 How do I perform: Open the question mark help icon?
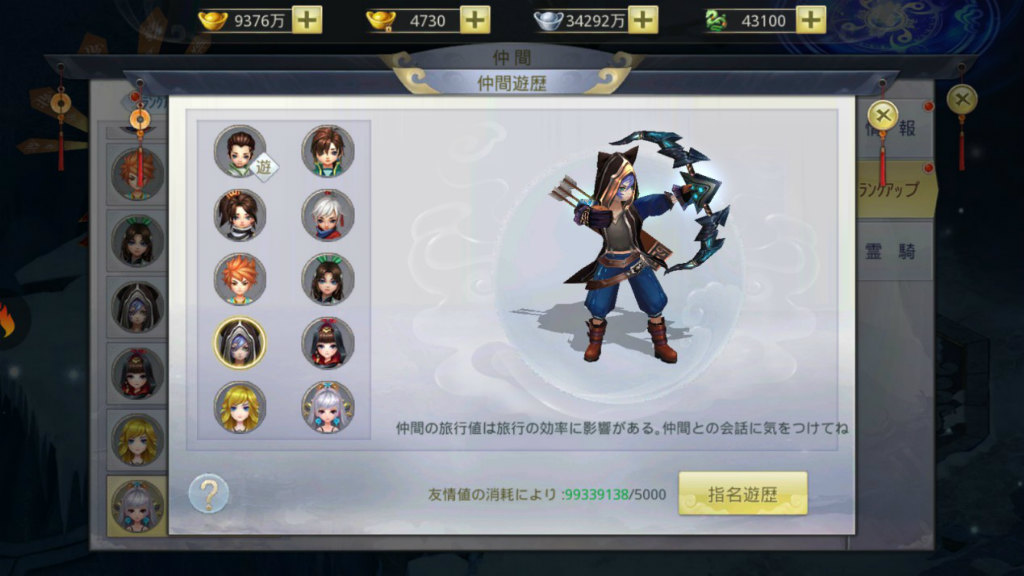point(209,493)
